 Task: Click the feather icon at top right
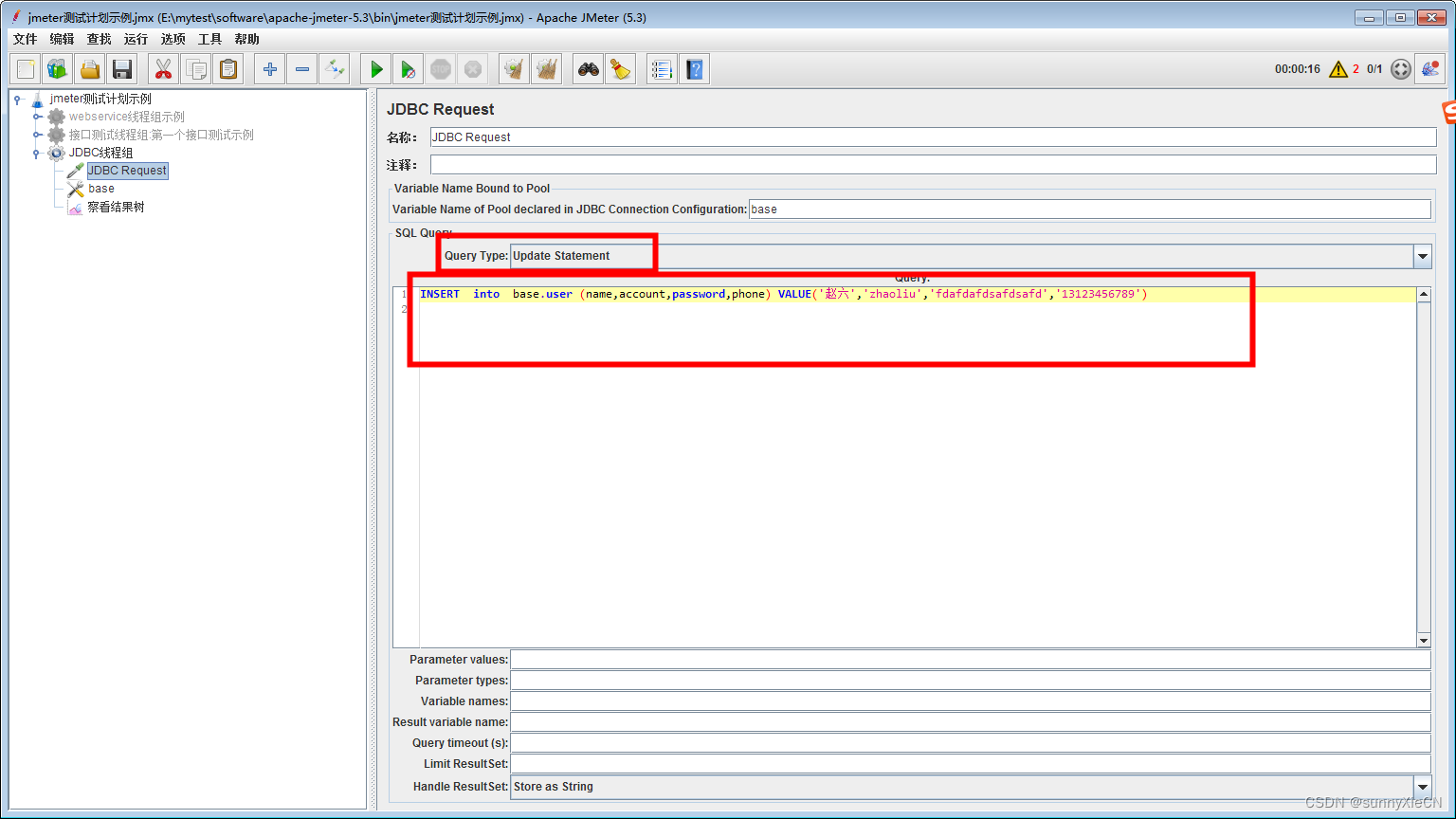tap(1430, 69)
